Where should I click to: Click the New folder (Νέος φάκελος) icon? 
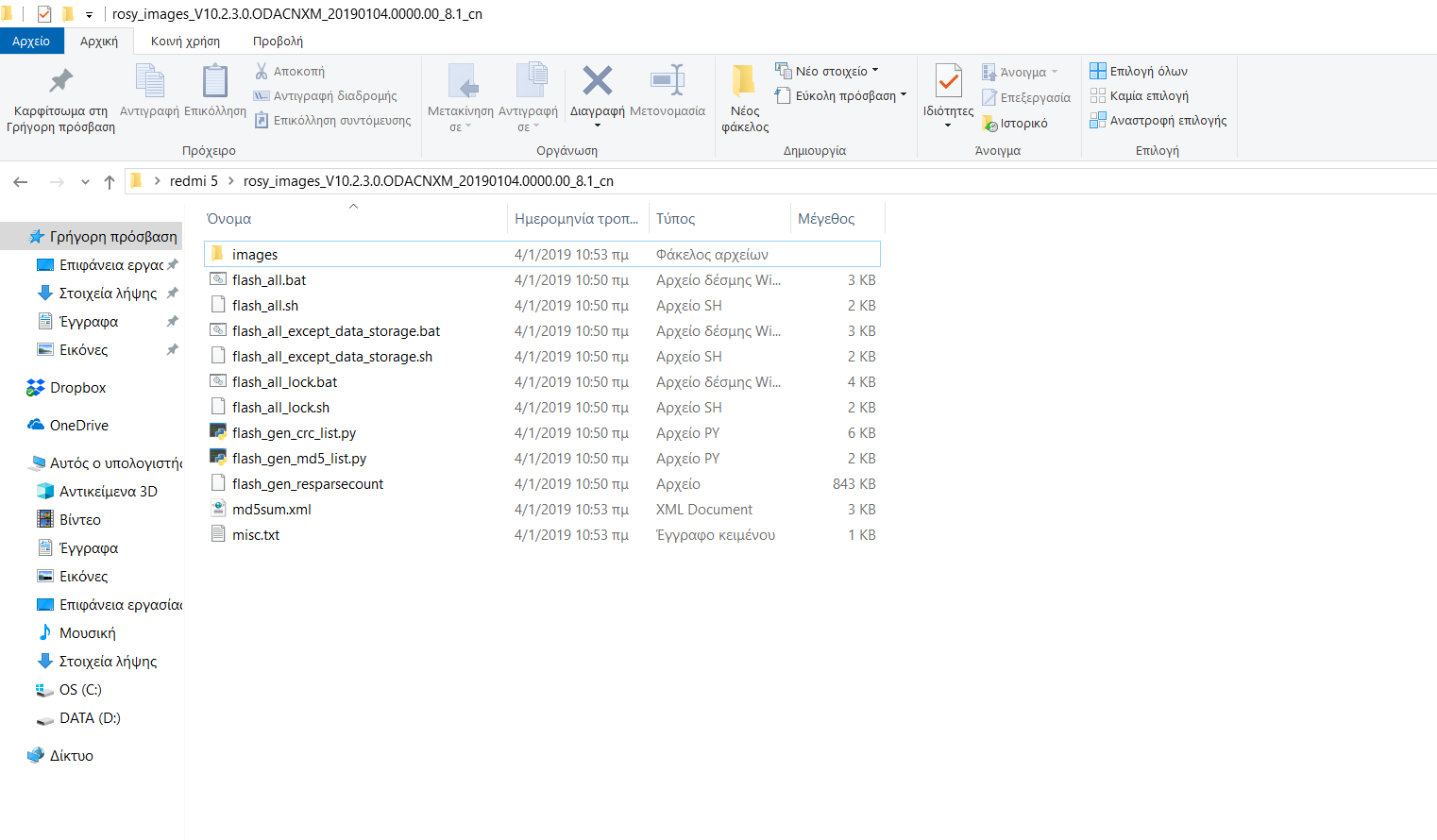[744, 81]
